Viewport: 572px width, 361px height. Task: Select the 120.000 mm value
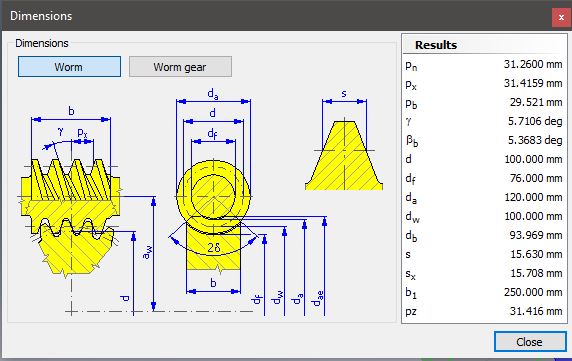tap(533, 198)
